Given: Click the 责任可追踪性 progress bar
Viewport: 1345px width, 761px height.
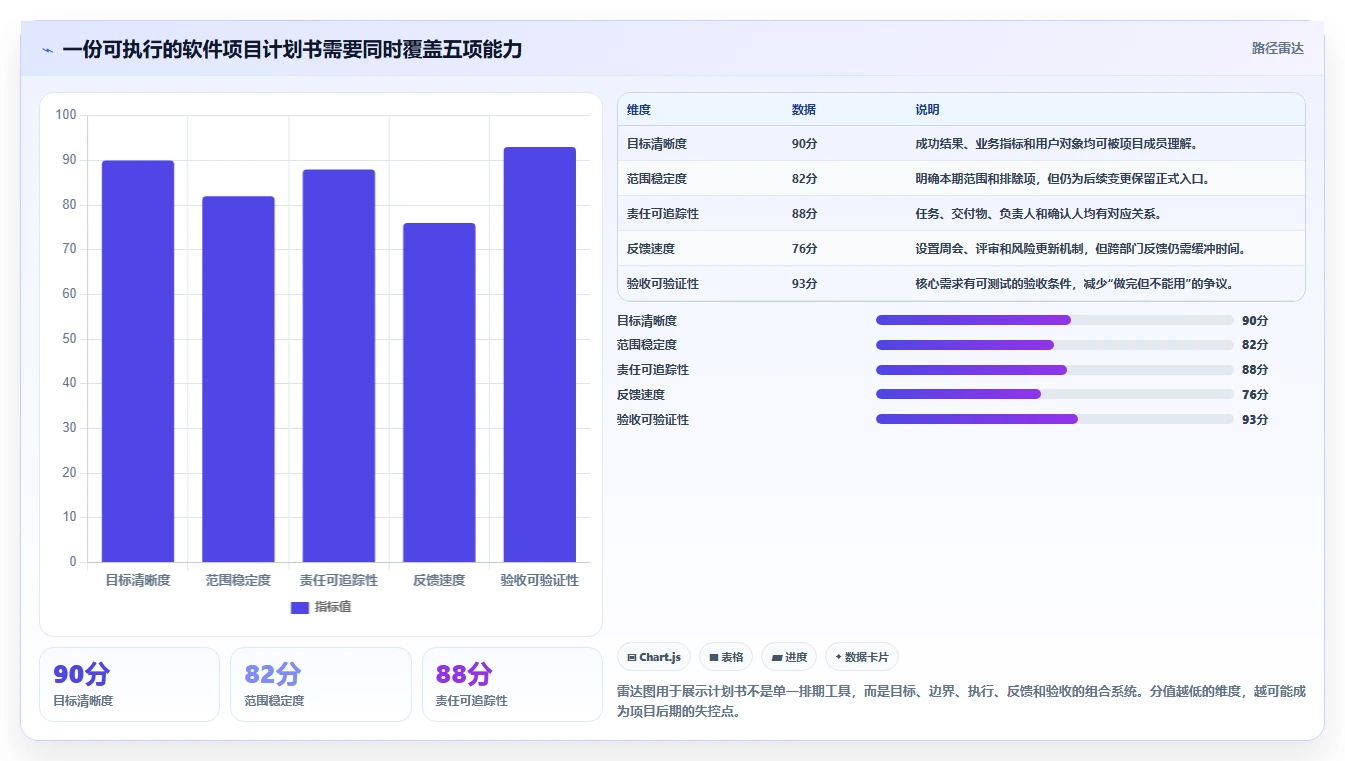Looking at the screenshot, I should coord(1054,370).
